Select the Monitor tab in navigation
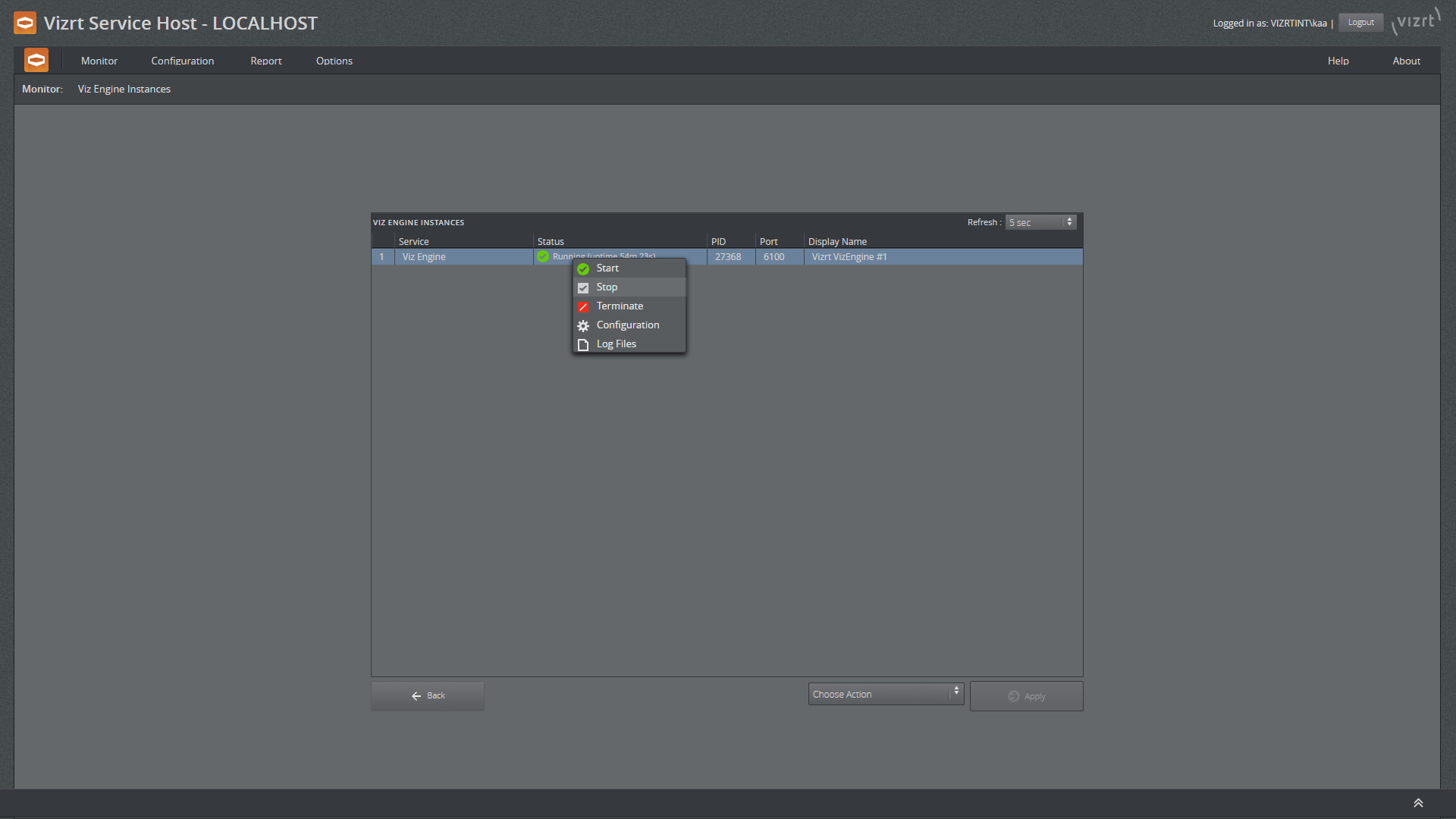Screen dimensions: 1456x819 coord(100,60)
